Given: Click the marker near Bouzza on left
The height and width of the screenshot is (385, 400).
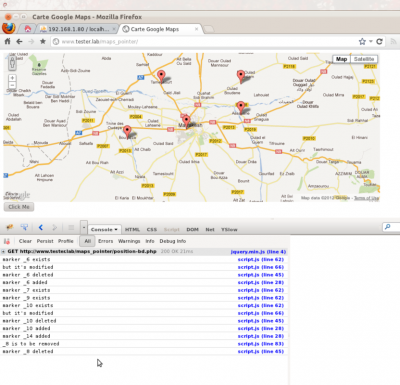Looking at the screenshot, I should (x=127, y=132).
